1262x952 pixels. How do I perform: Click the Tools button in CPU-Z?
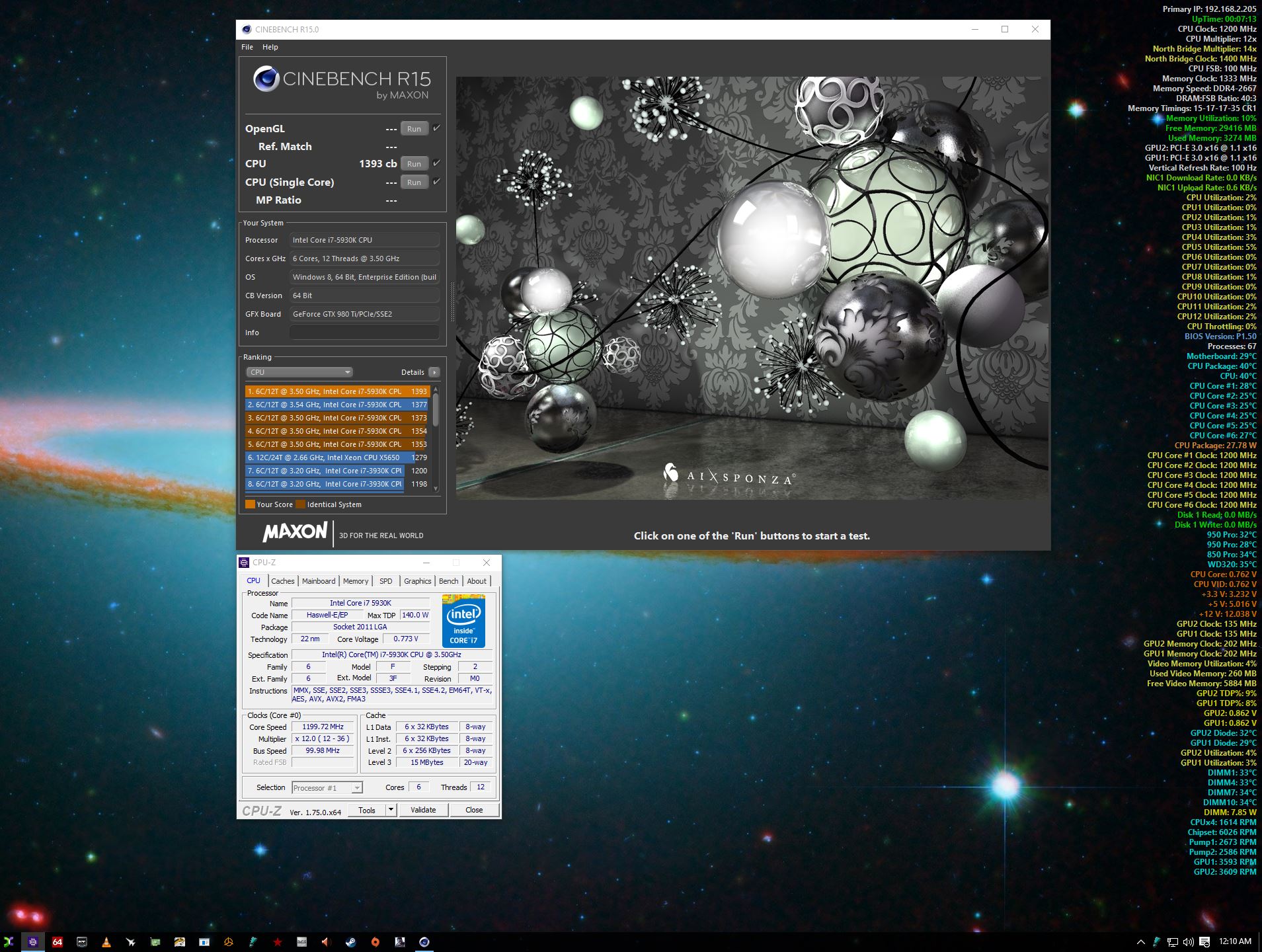pos(367,810)
